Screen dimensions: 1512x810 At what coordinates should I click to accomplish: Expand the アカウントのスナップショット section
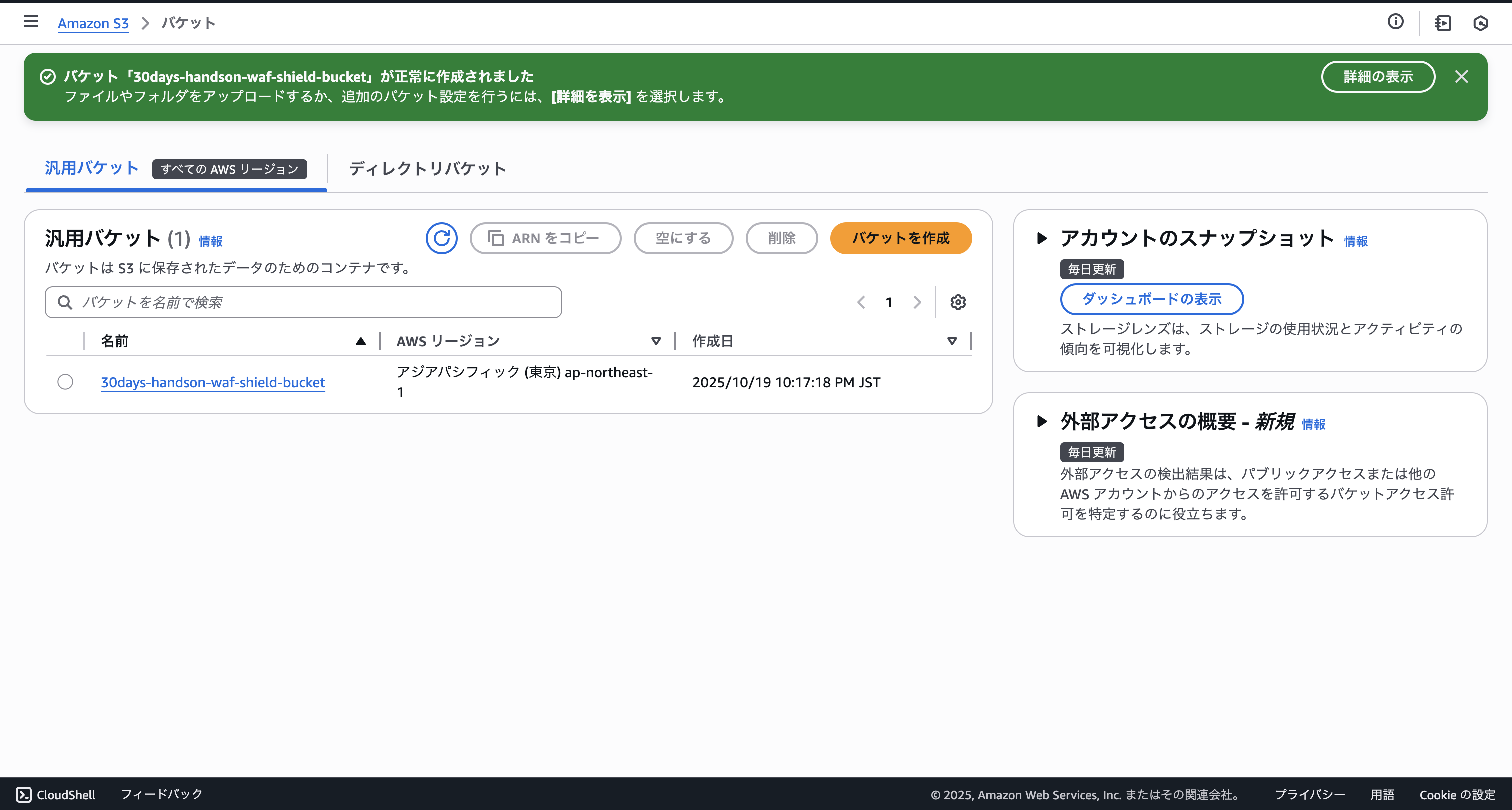pyautogui.click(x=1043, y=238)
